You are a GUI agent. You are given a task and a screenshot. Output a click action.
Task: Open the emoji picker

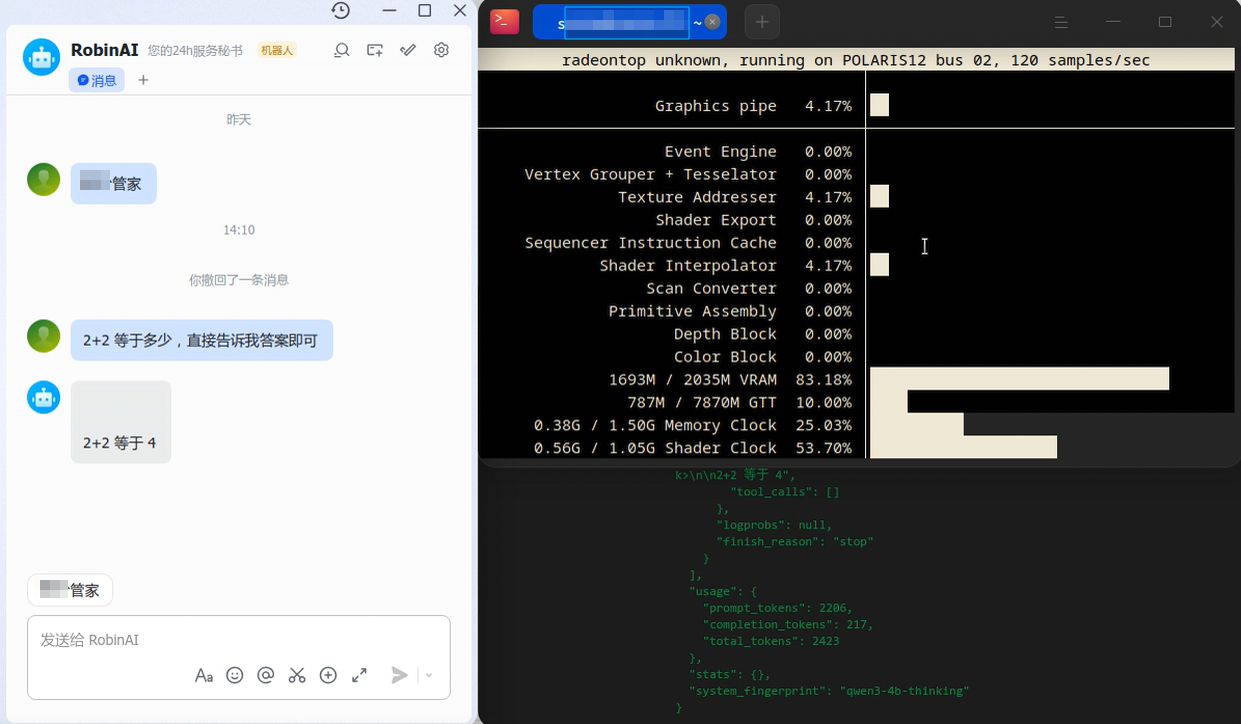(x=235, y=675)
